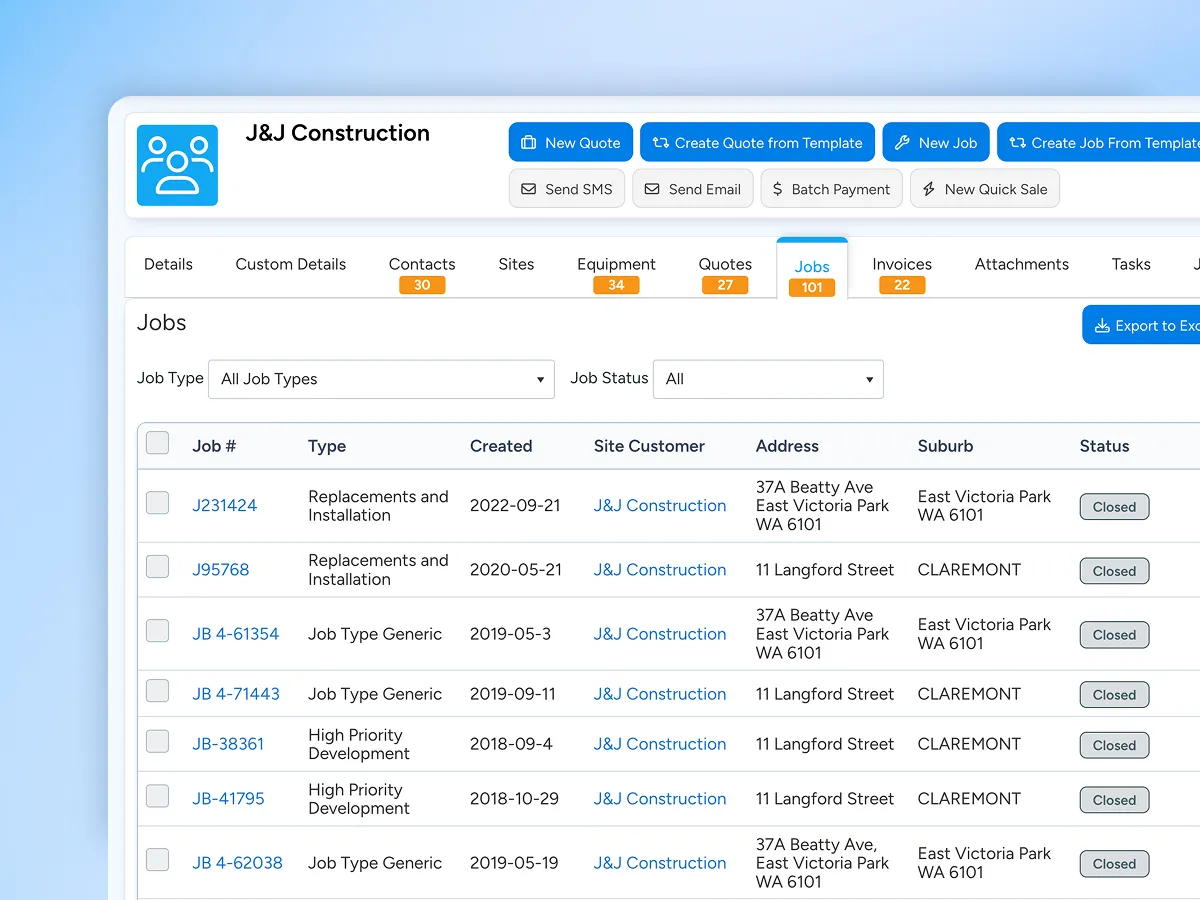Click the repeat icon on Create Quote from Template
This screenshot has height=900, width=1200.
(x=661, y=143)
